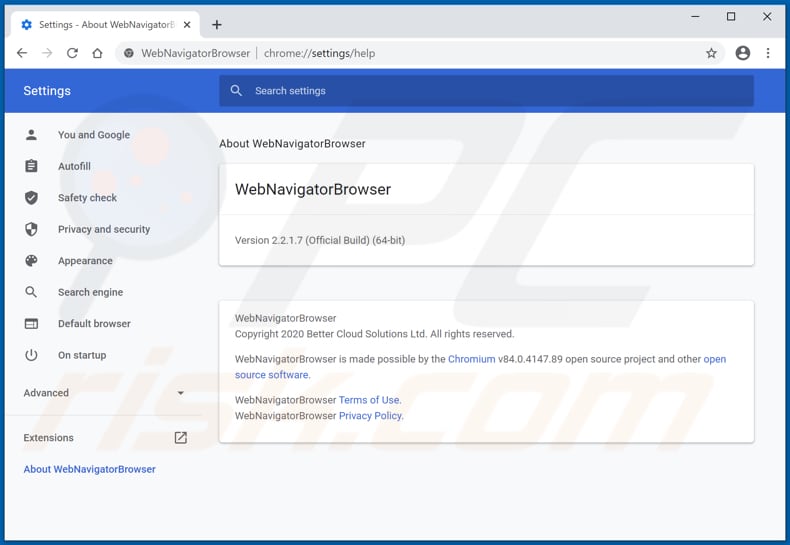The width and height of the screenshot is (790, 545).
Task: Select Autofill in the sidebar
Action: point(74,166)
